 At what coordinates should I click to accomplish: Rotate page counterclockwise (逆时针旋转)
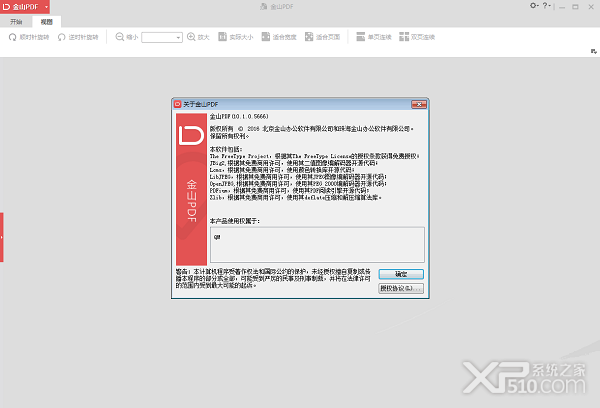(78, 37)
